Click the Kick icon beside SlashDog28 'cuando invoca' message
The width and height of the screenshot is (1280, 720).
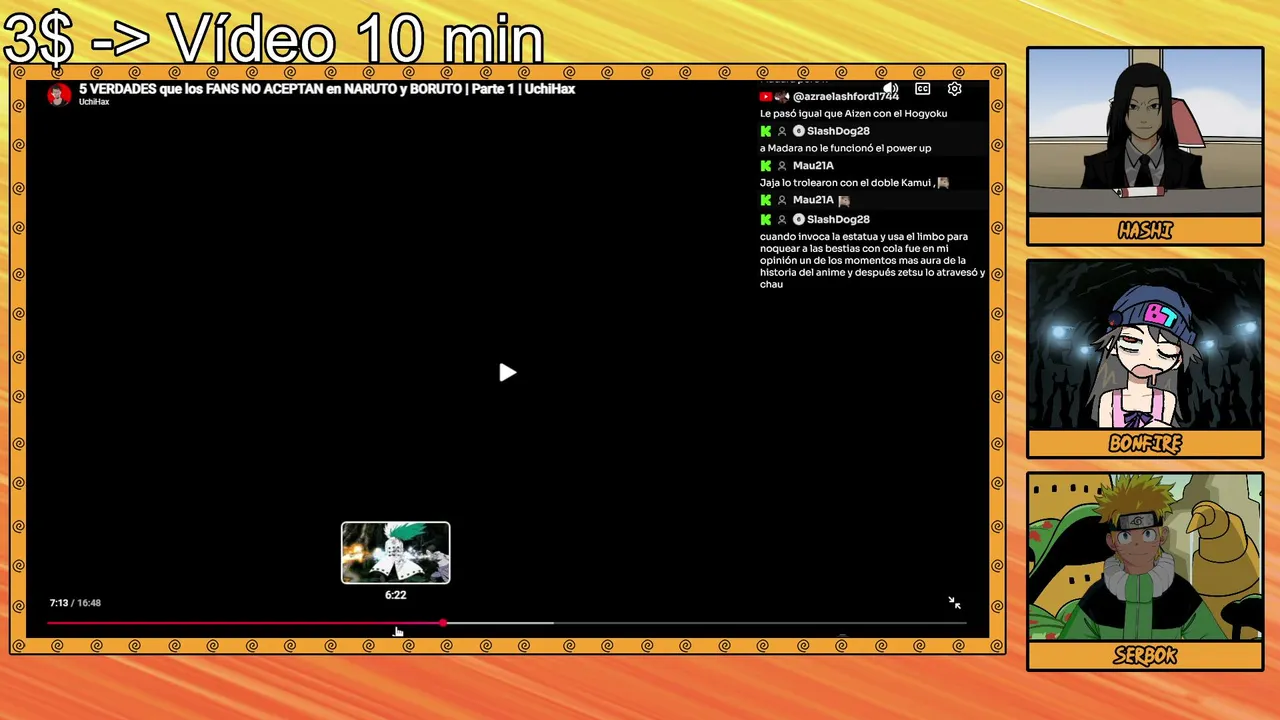tap(766, 219)
